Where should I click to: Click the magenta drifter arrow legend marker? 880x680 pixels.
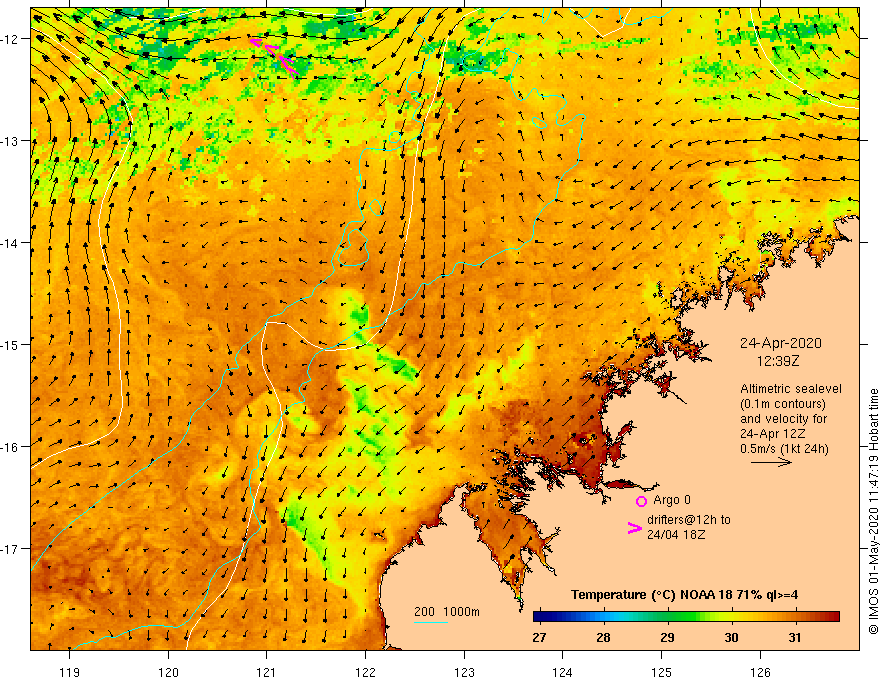tap(634, 528)
